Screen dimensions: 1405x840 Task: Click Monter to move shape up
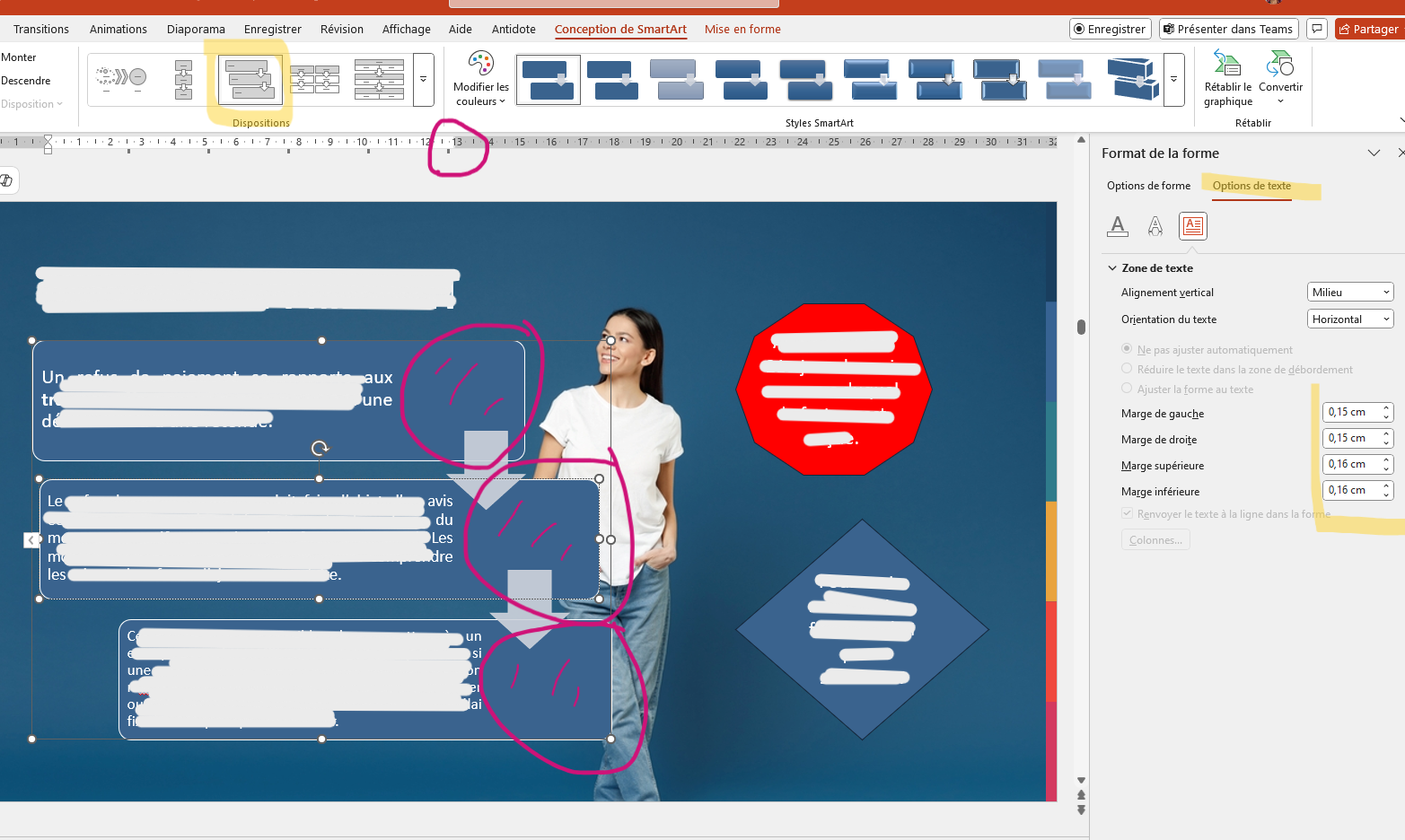point(19,57)
